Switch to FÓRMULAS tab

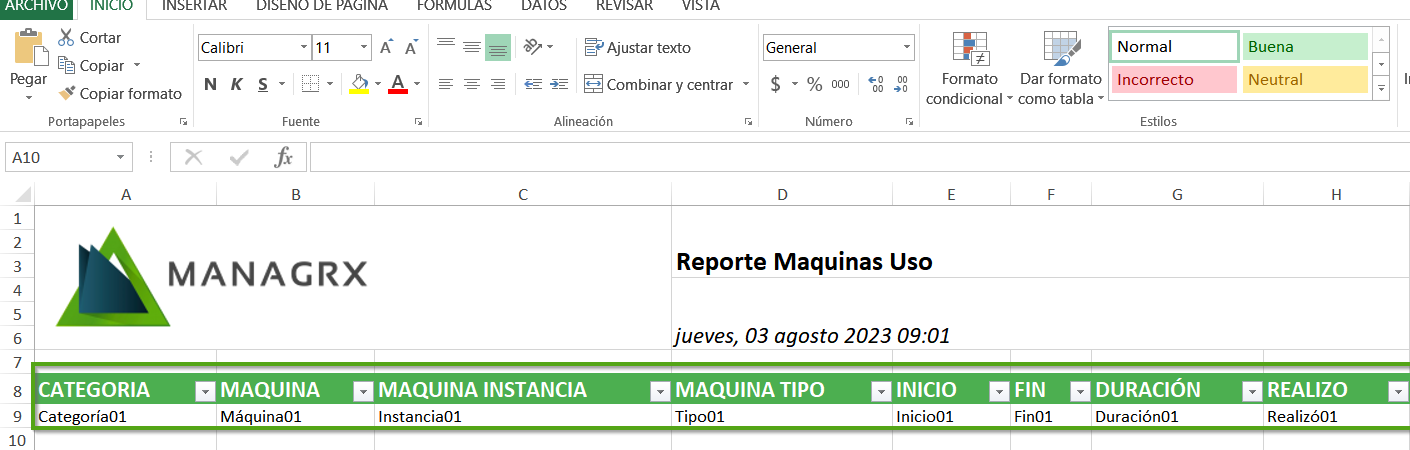[x=454, y=6]
